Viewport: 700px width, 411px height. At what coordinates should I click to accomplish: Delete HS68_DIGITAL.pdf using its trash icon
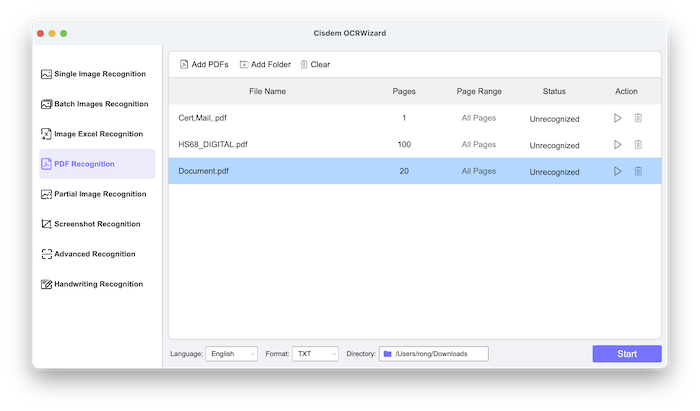(x=638, y=145)
